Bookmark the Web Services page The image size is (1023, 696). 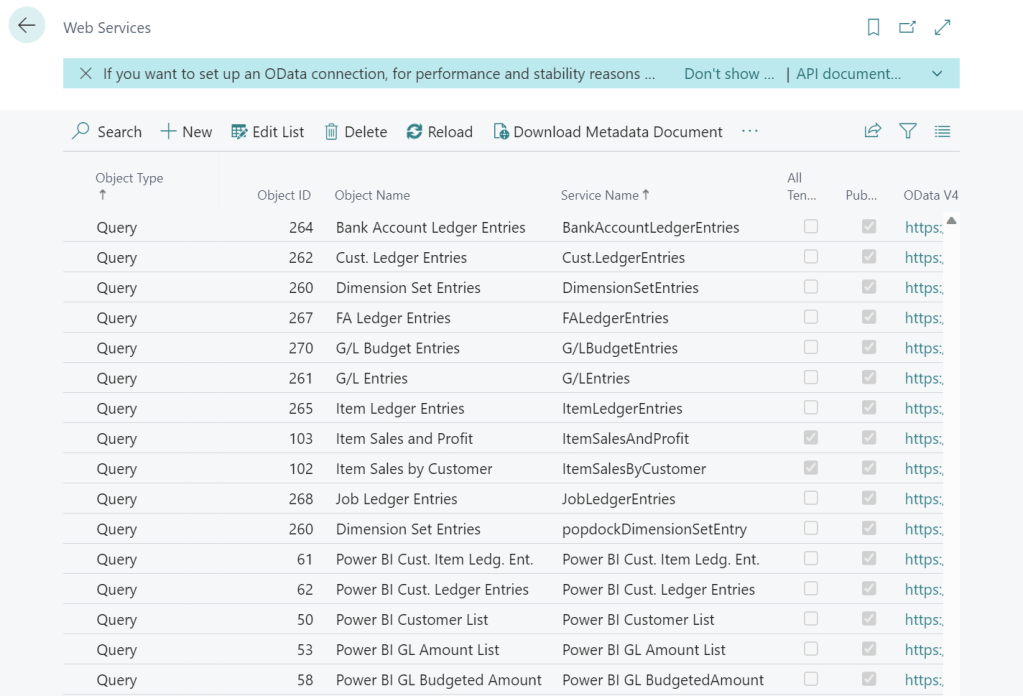click(x=873, y=27)
